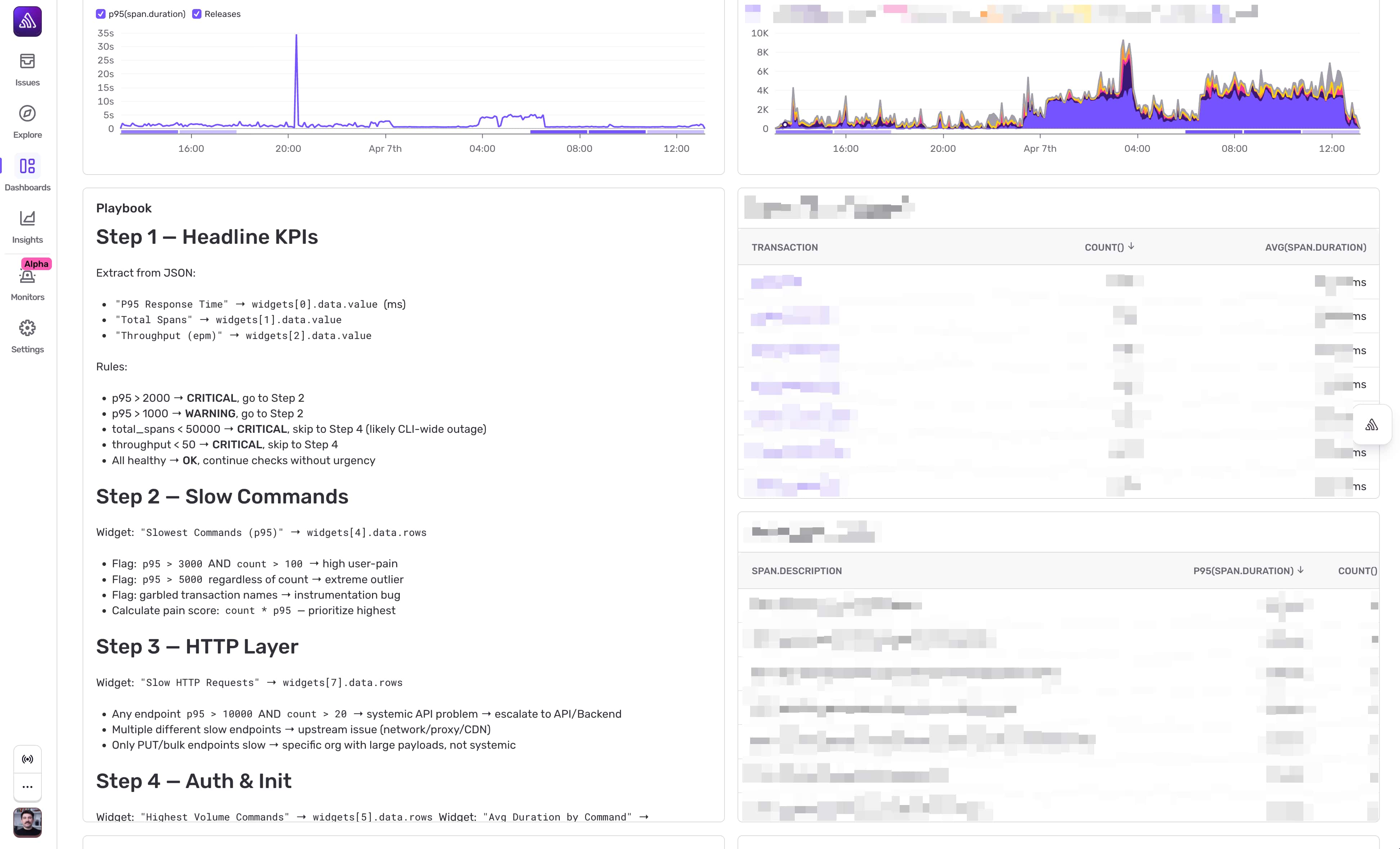Toggle the Releases checkbox in the chart legend

pos(196,14)
